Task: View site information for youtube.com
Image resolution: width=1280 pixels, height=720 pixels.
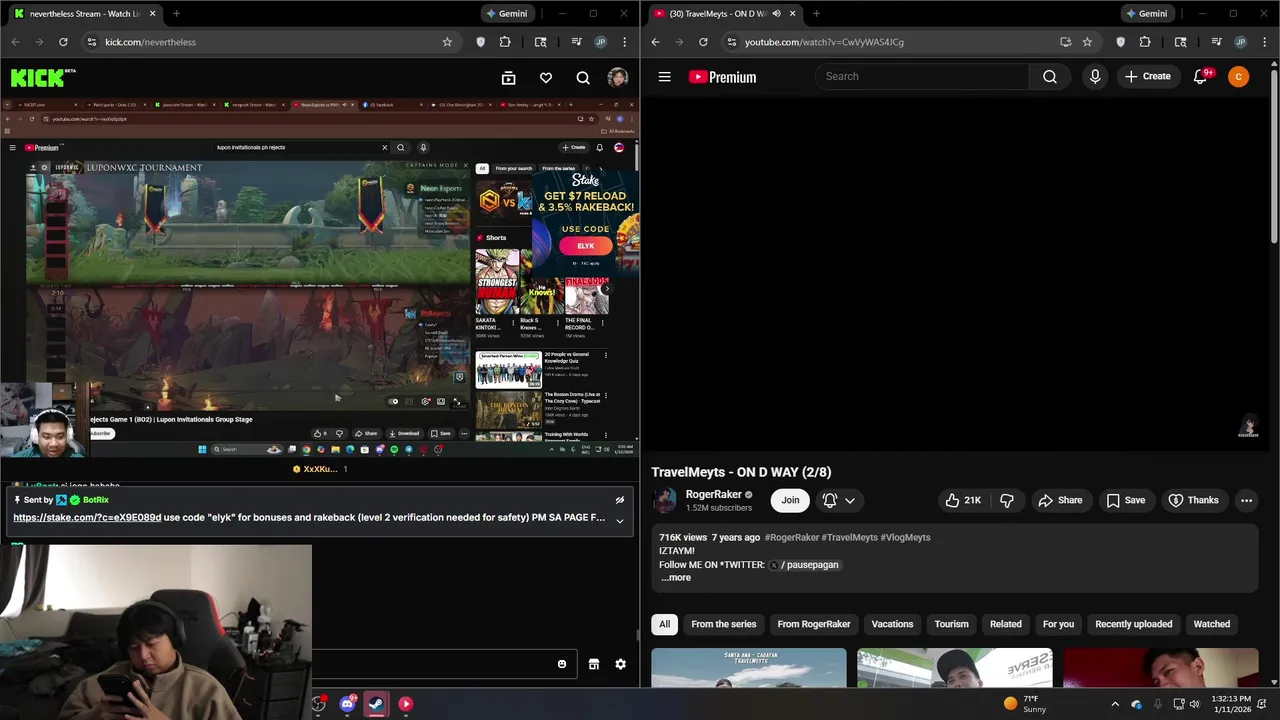Action: pyautogui.click(x=731, y=42)
